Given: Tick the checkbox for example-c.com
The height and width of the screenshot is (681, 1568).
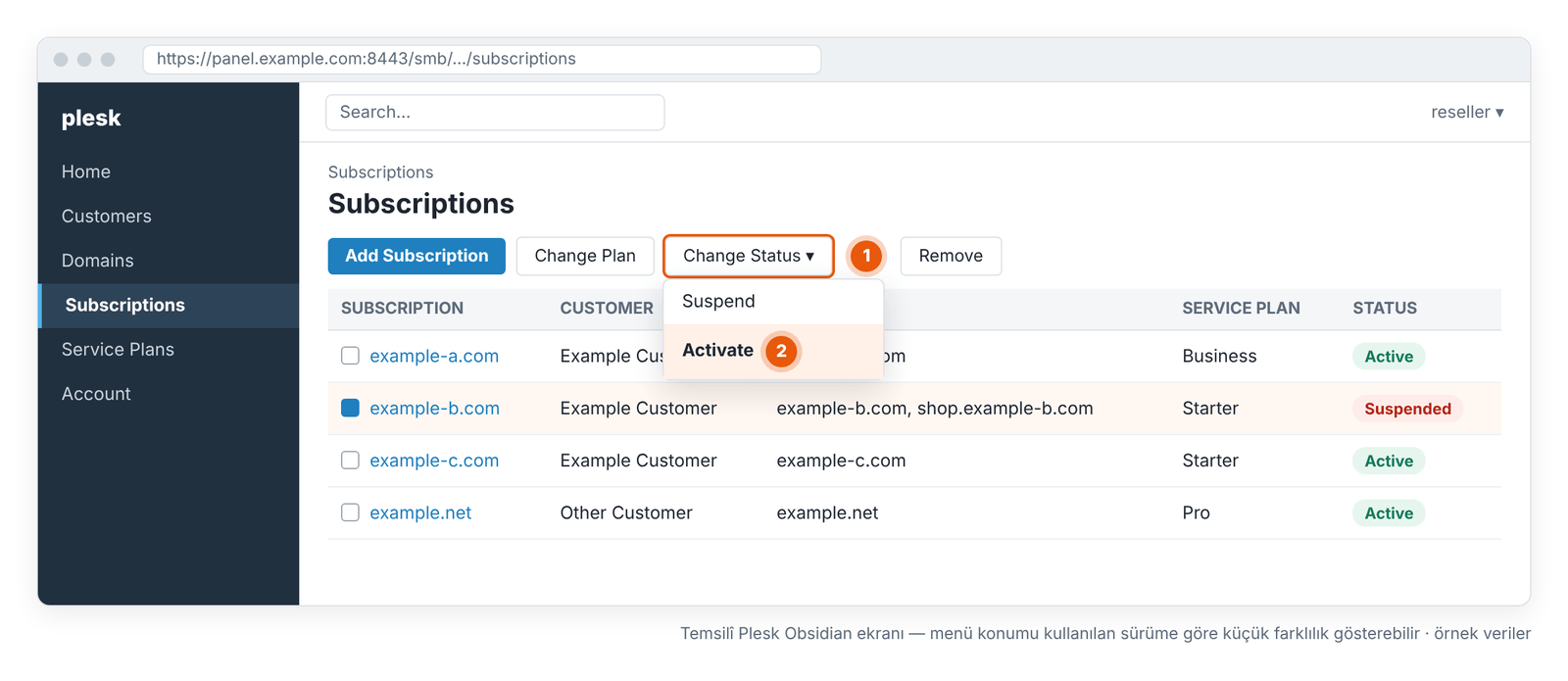Looking at the screenshot, I should click(350, 461).
